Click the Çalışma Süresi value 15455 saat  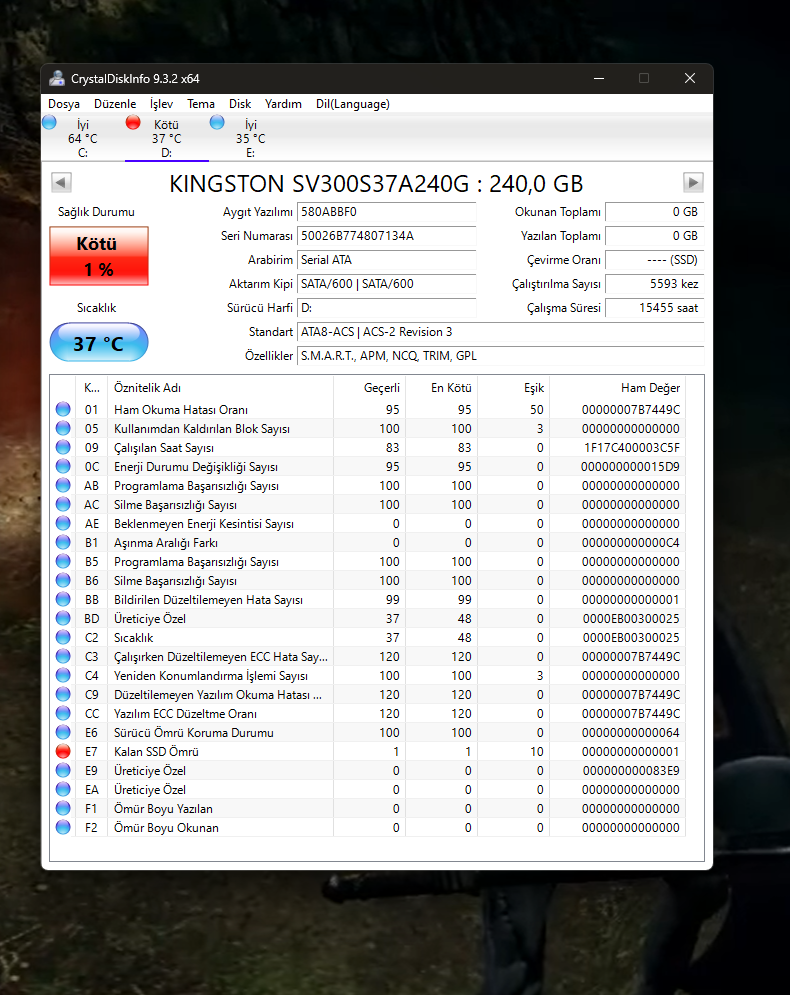(x=654, y=308)
